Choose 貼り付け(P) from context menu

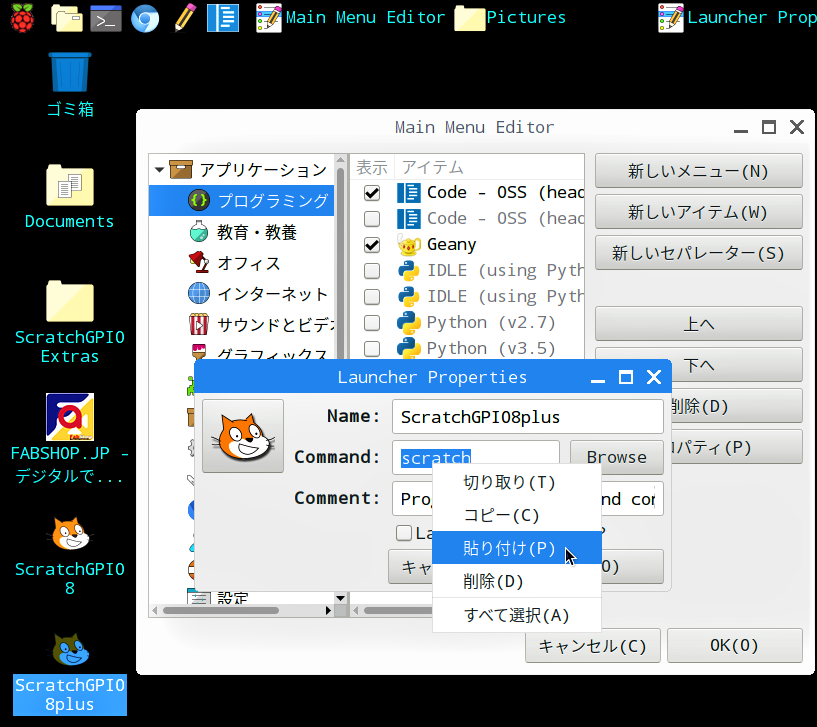pyautogui.click(x=517, y=548)
